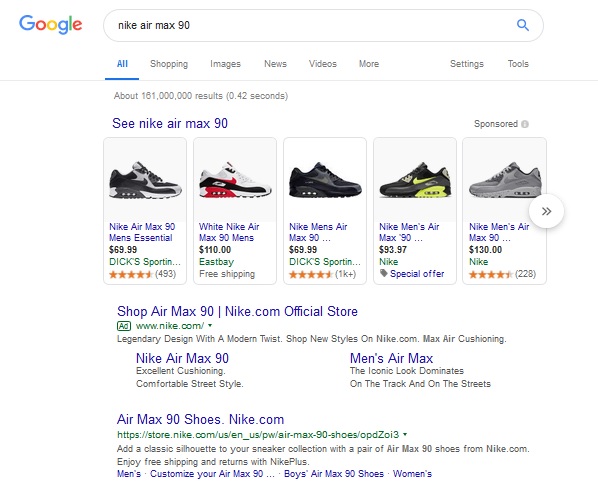Click the green Ad badge
Screen dimensions: 598x493
tap(124, 326)
